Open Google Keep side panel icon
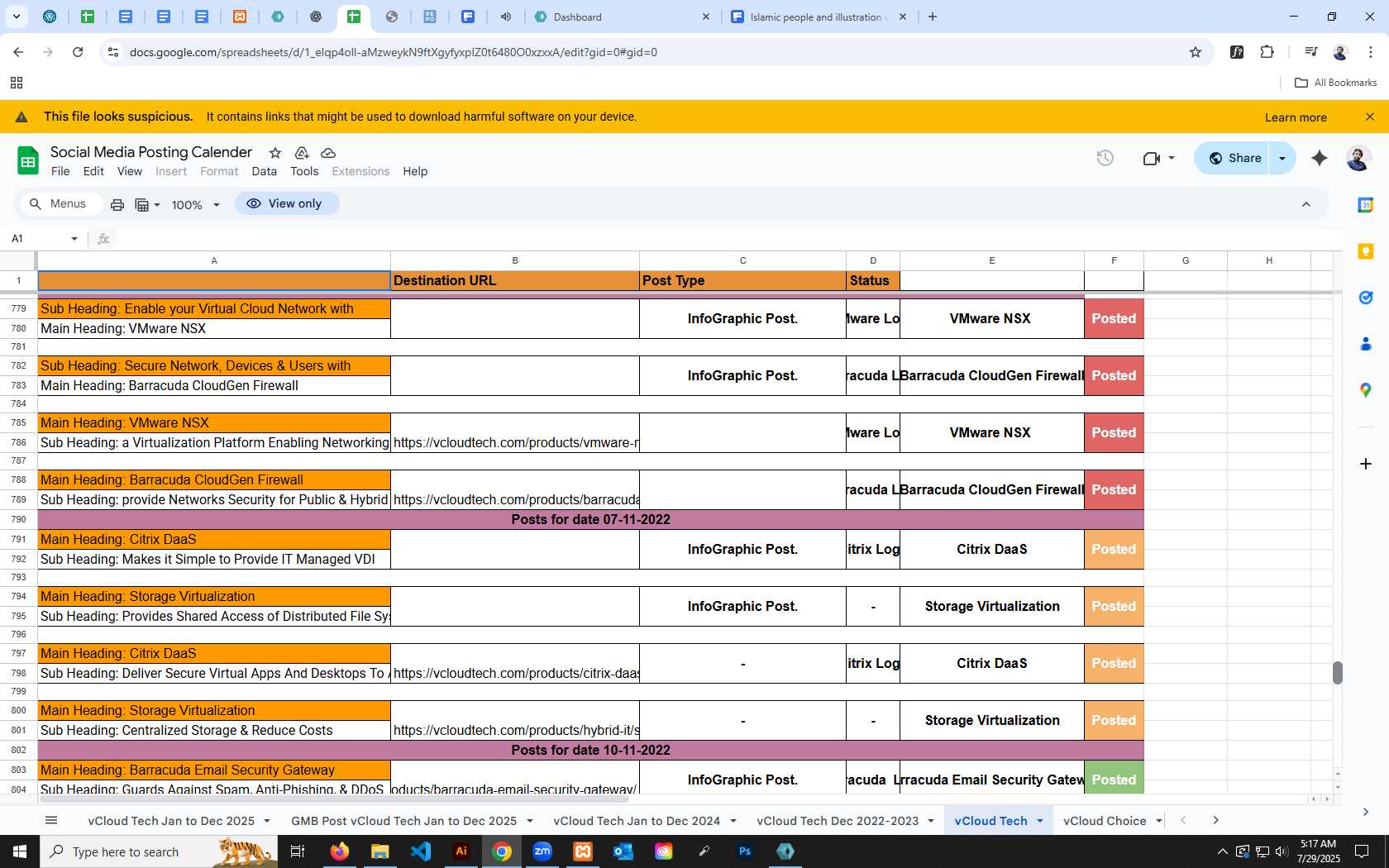 pyautogui.click(x=1366, y=251)
